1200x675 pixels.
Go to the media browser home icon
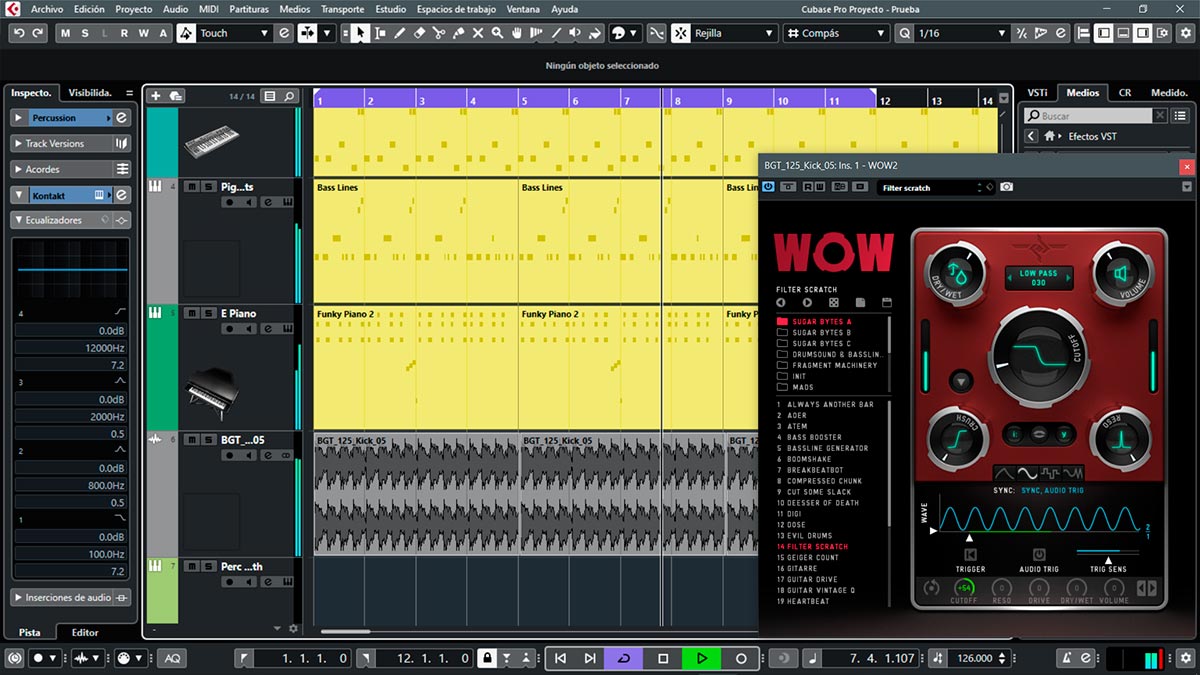[1050, 136]
